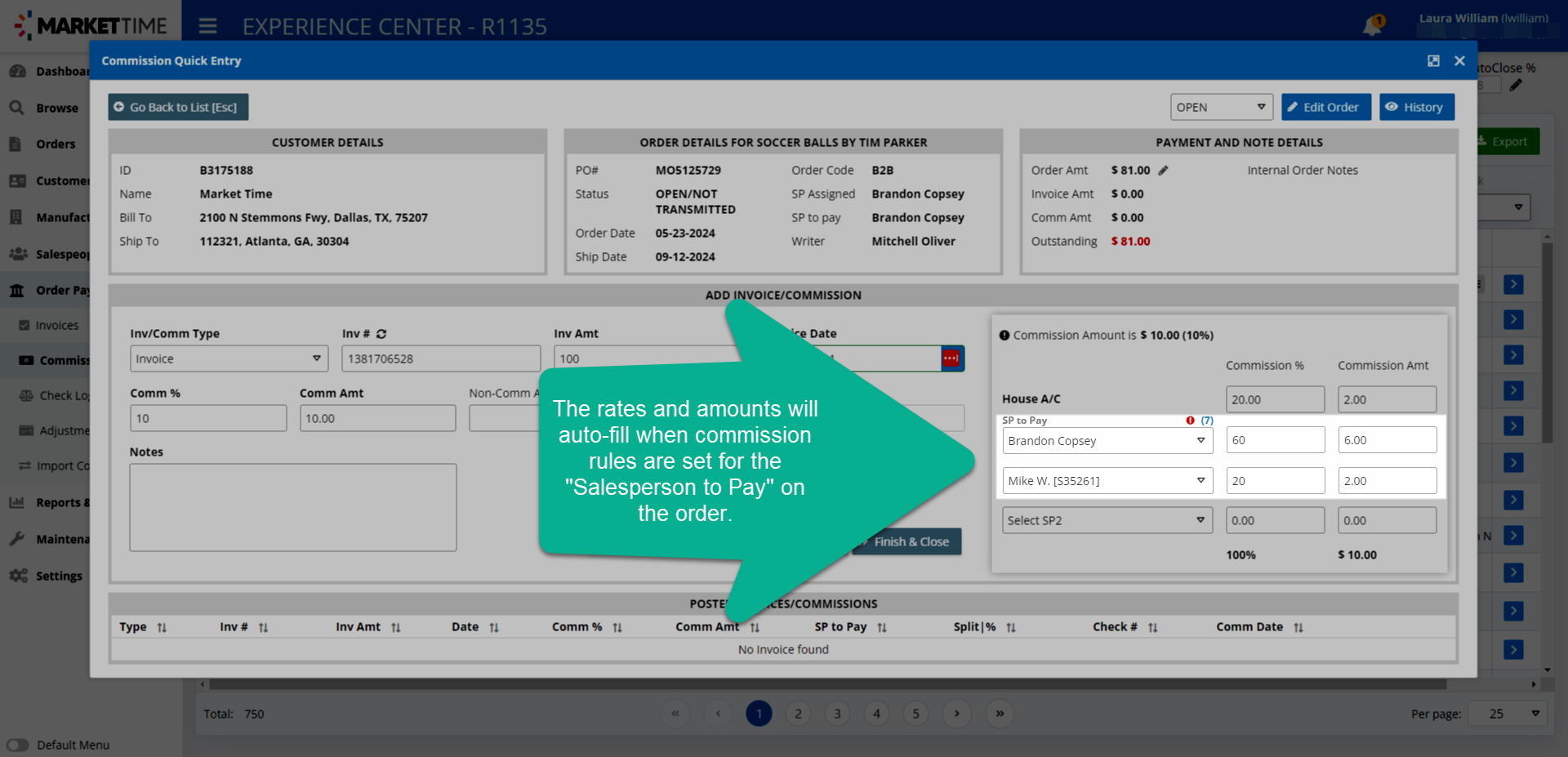1568x757 pixels.
Task: Click Select SP2 commission % field
Action: point(1275,520)
